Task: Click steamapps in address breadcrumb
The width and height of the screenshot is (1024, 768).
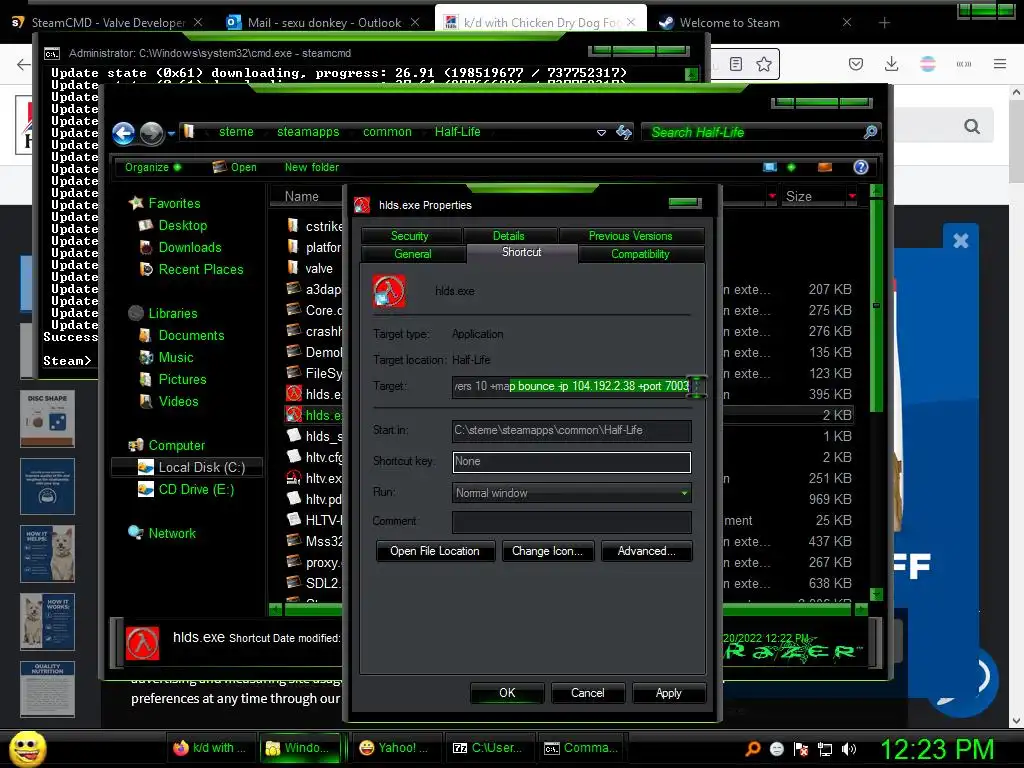Action: [x=308, y=132]
